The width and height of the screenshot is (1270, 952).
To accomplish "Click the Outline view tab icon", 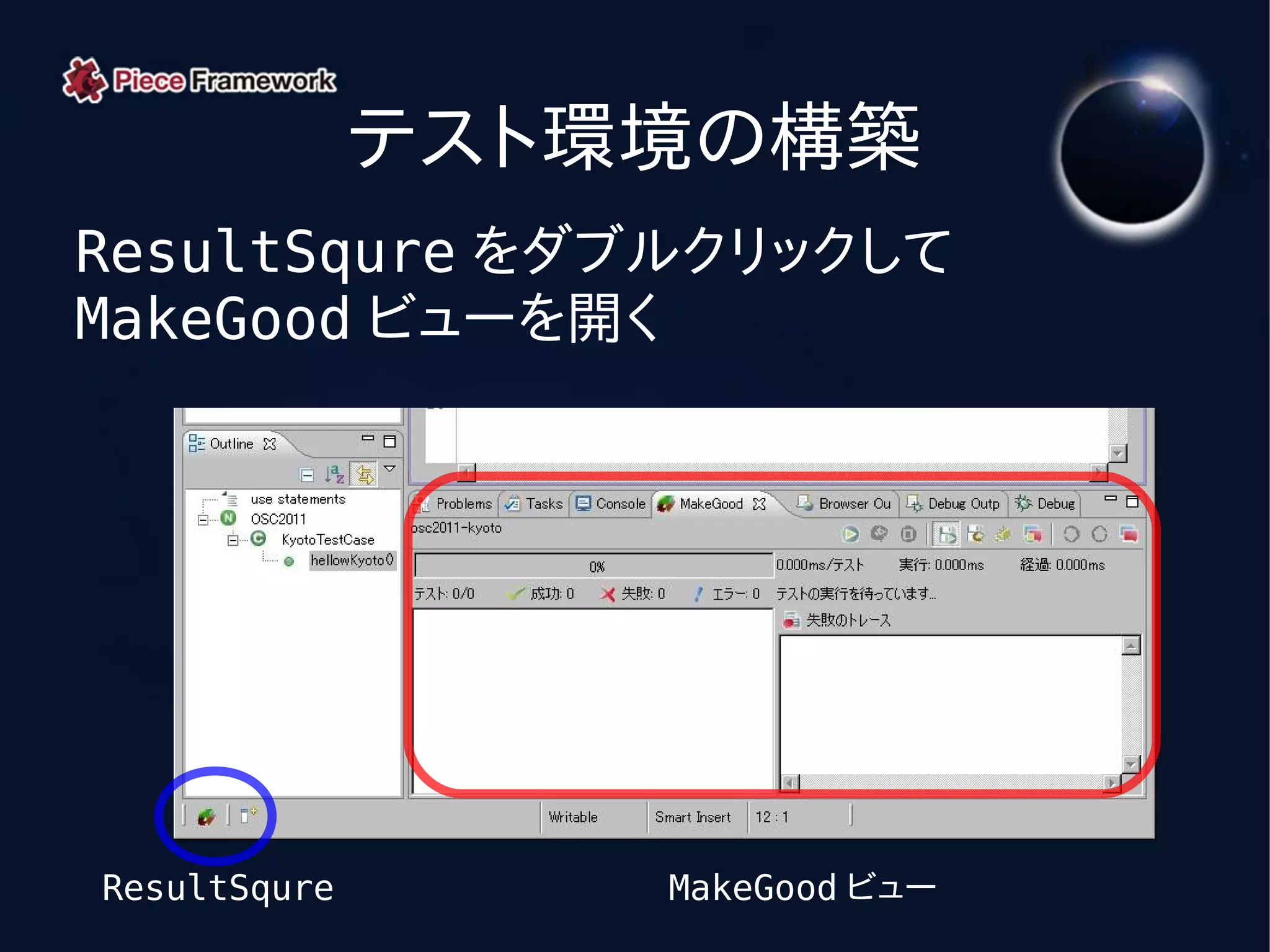I will [197, 443].
